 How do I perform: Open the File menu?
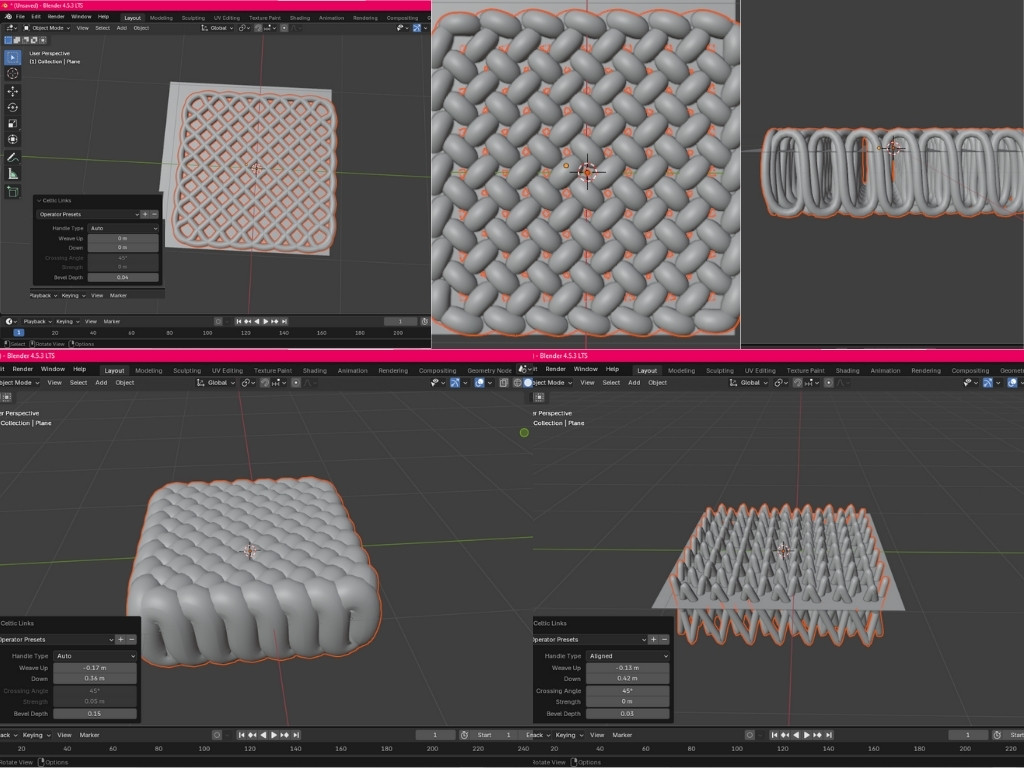pyautogui.click(x=20, y=17)
